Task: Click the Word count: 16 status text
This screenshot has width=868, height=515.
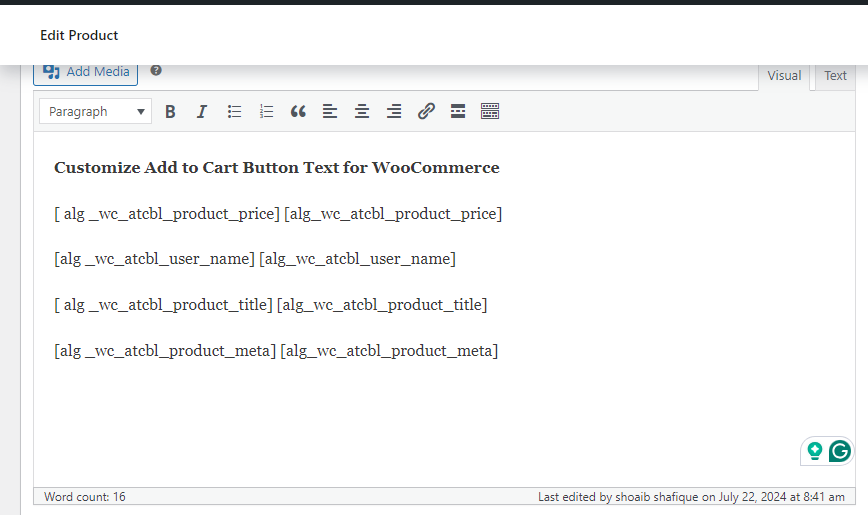Action: (85, 497)
